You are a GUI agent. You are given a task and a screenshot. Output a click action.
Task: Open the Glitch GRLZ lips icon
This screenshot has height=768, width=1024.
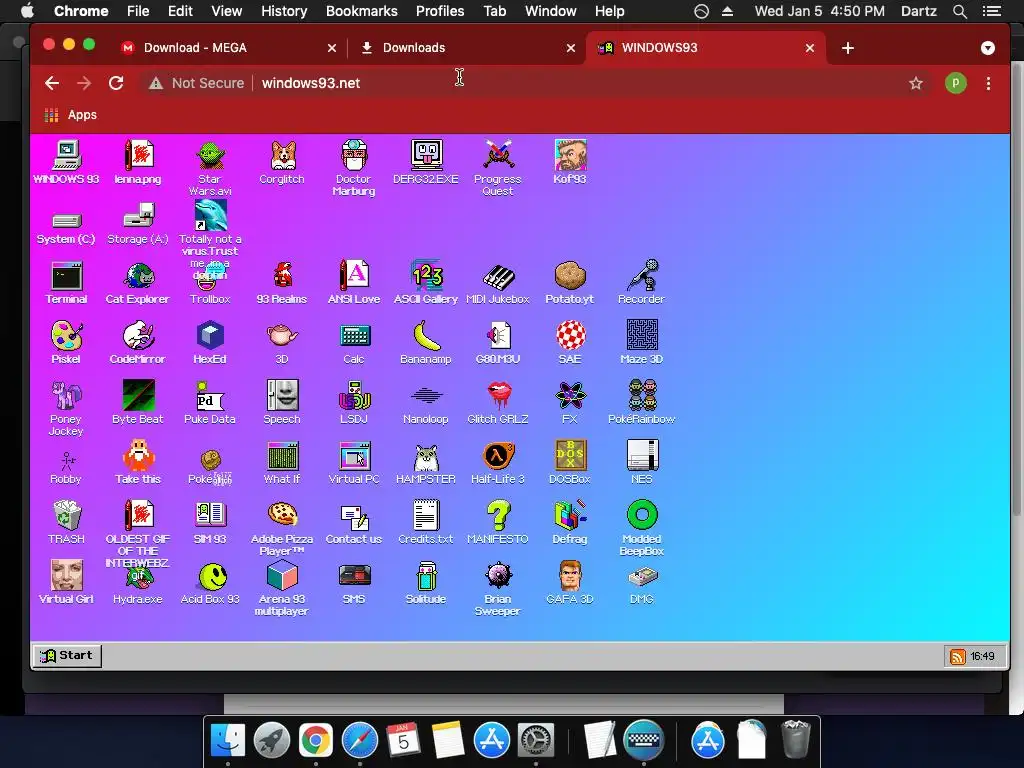coord(498,403)
